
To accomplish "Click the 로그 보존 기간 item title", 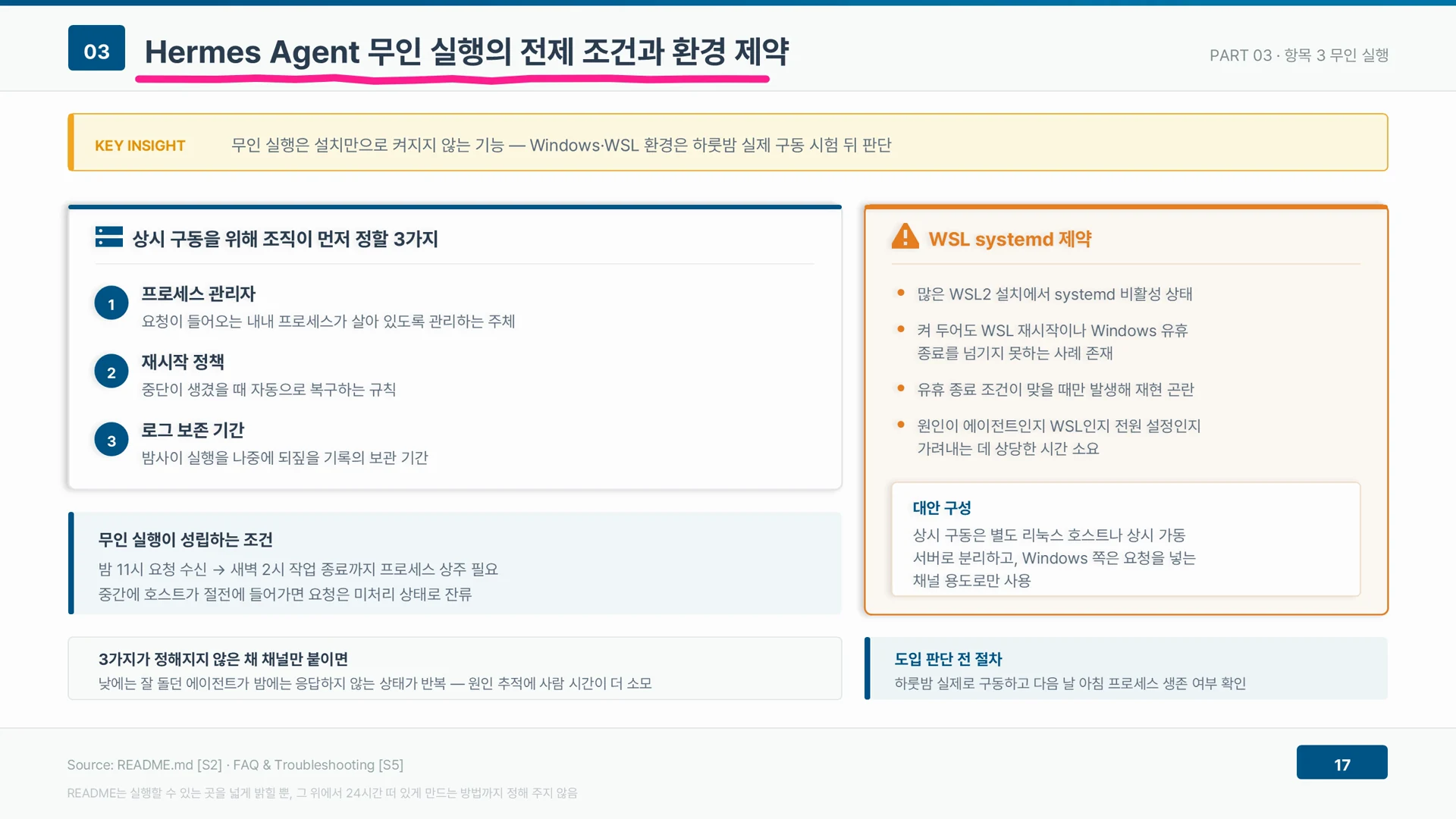I will coord(193,430).
